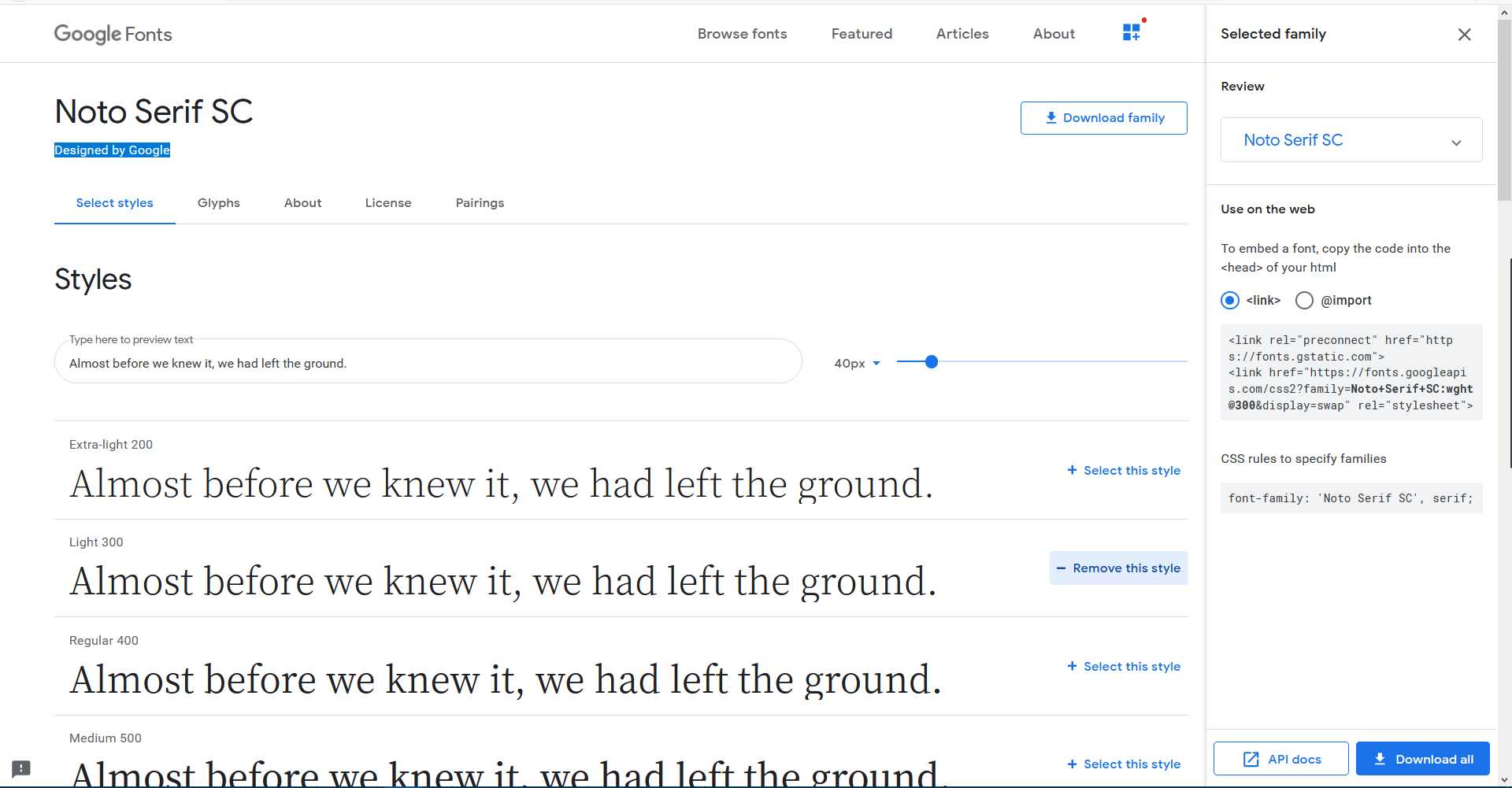Click the Regular 400 preview sentence
The image size is (1512, 788).
pos(506,680)
